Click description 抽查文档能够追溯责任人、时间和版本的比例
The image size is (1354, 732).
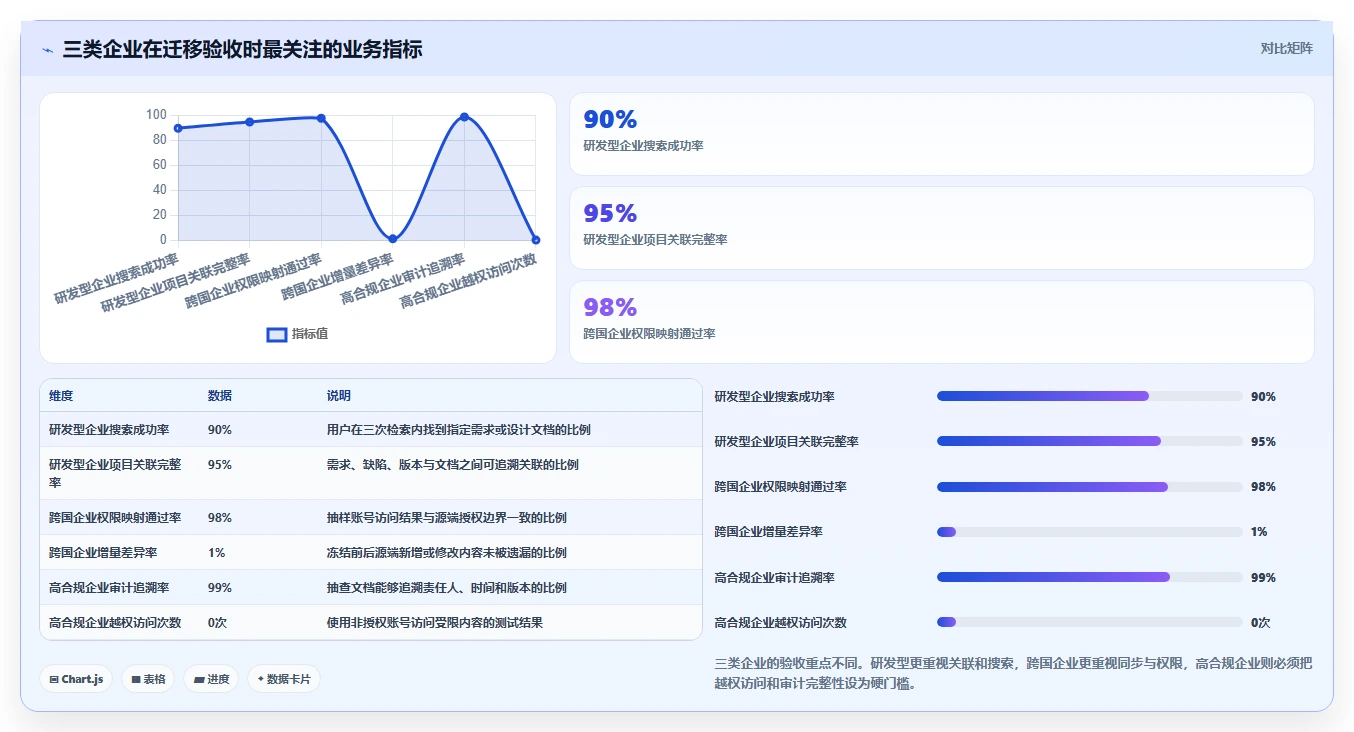click(x=447, y=588)
